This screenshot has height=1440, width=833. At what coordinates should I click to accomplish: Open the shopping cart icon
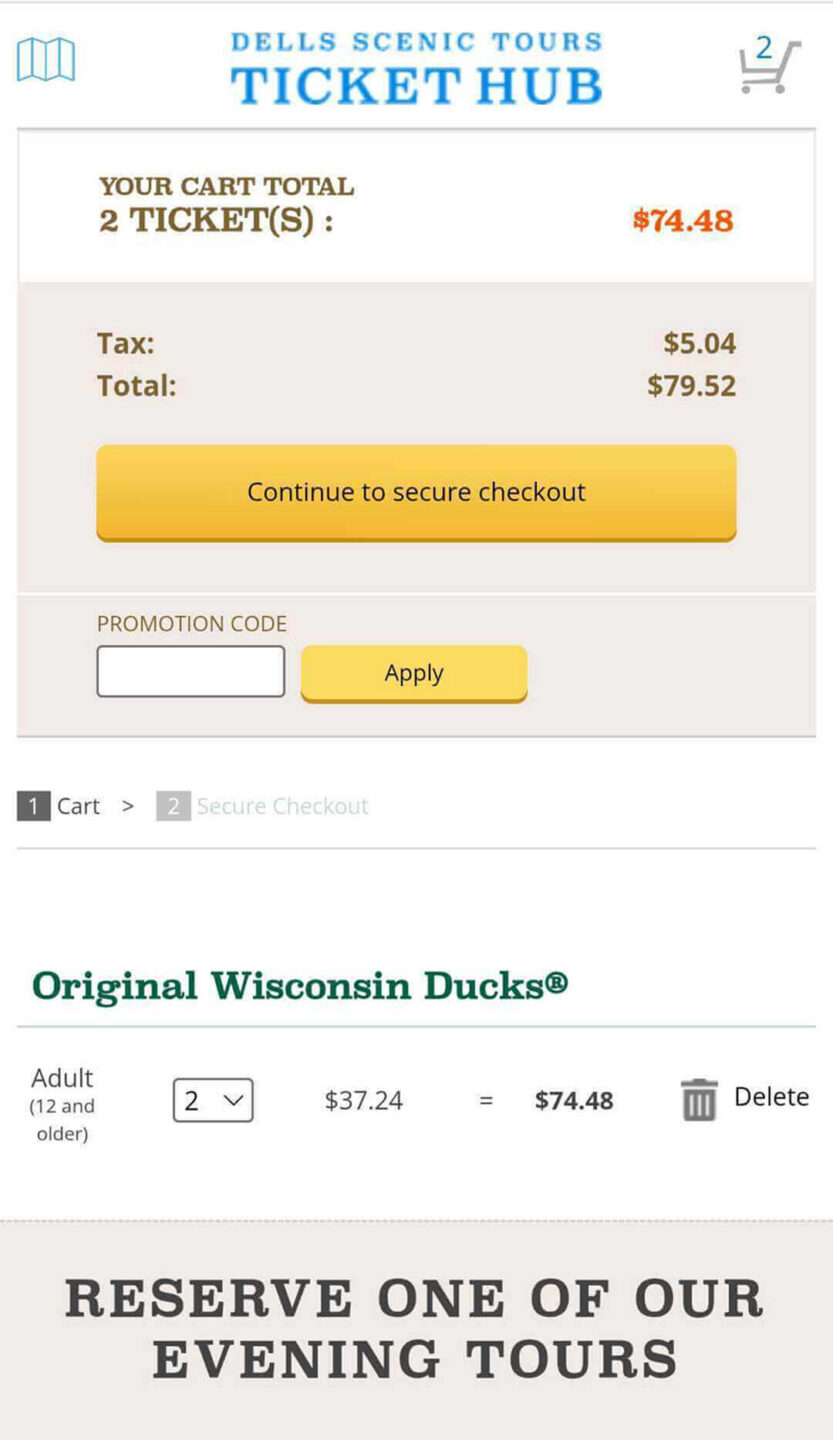pos(768,66)
